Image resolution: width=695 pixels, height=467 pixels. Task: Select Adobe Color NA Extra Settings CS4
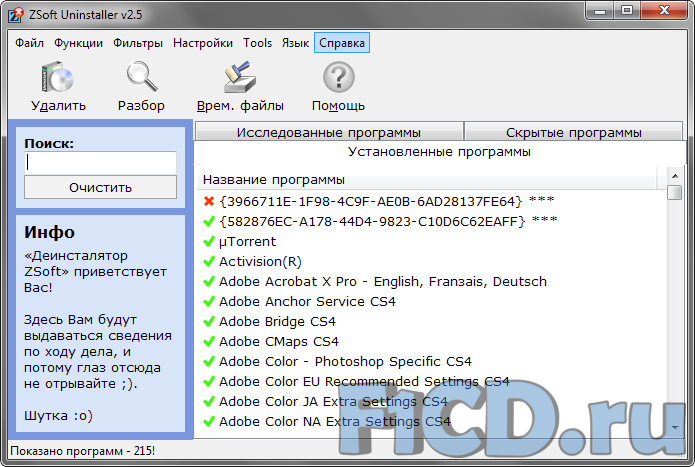click(x=335, y=421)
